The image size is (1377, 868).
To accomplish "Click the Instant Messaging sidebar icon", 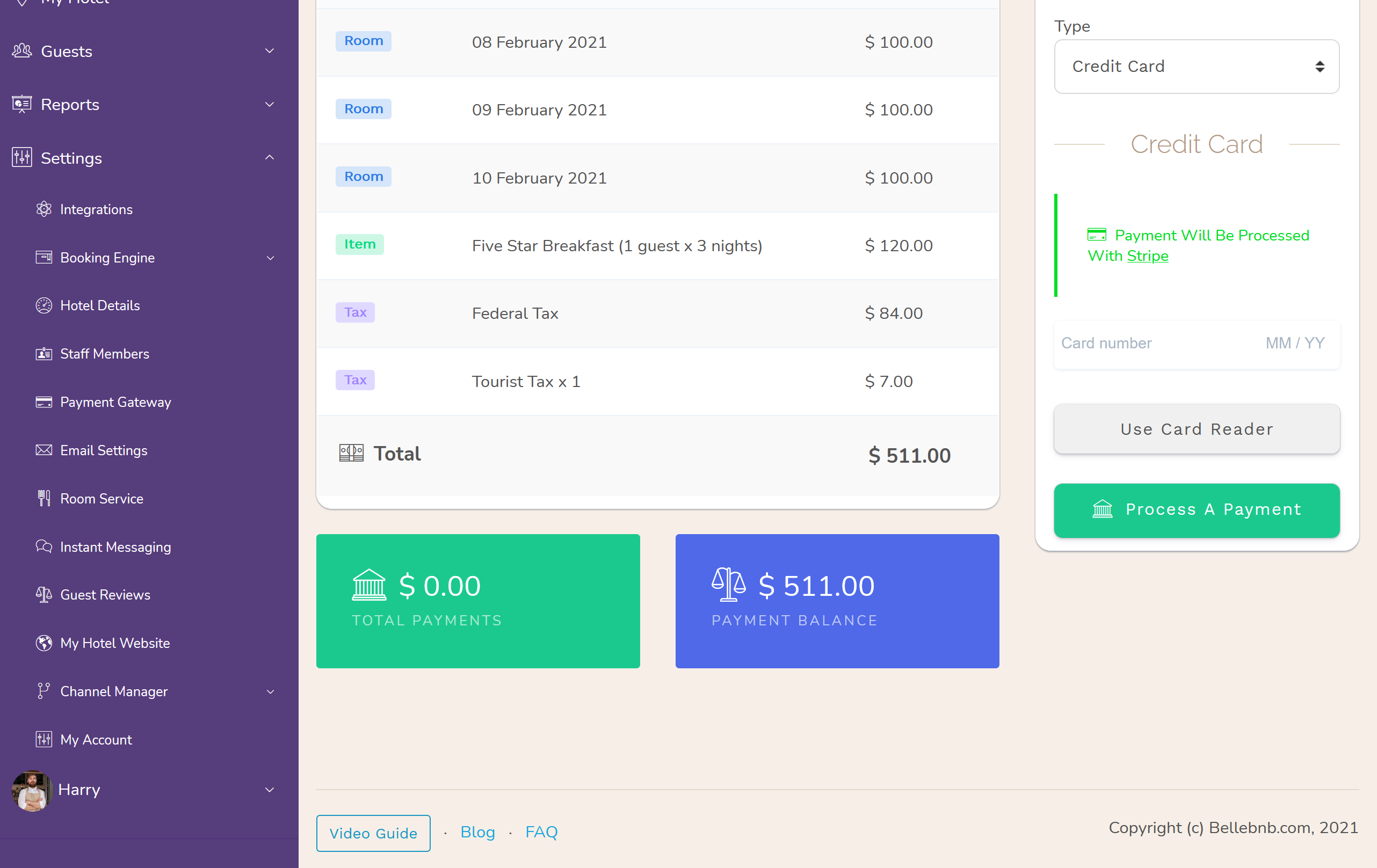I will tap(44, 547).
